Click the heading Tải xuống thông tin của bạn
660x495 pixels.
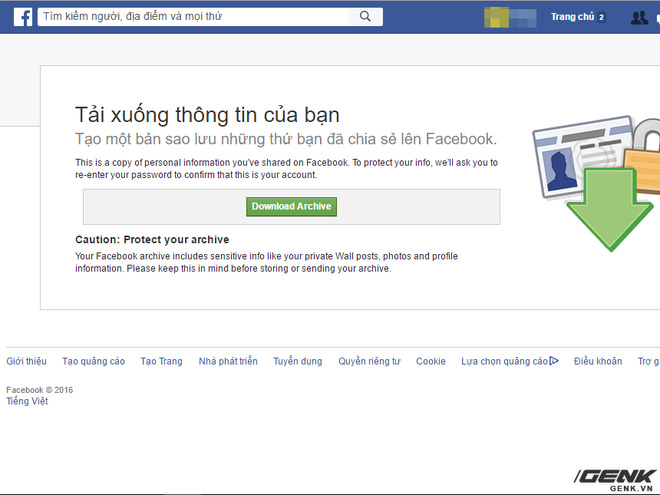coord(207,115)
